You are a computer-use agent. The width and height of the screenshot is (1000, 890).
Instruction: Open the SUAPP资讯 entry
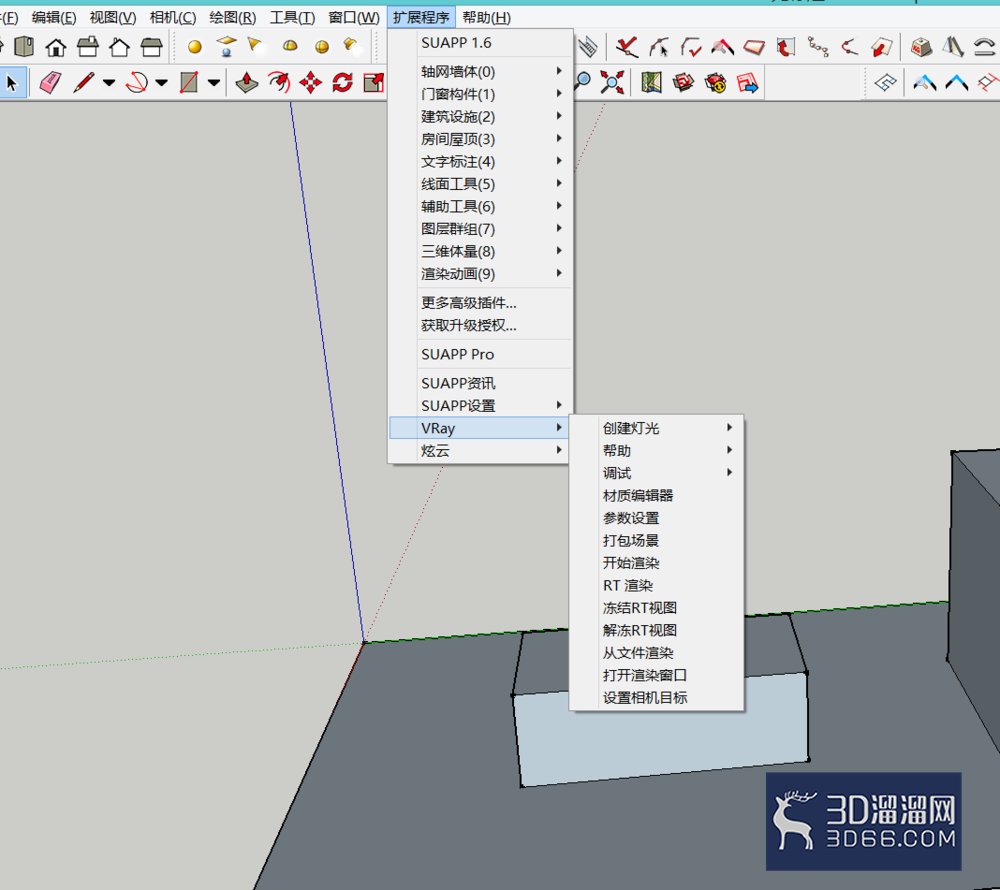pyautogui.click(x=480, y=383)
